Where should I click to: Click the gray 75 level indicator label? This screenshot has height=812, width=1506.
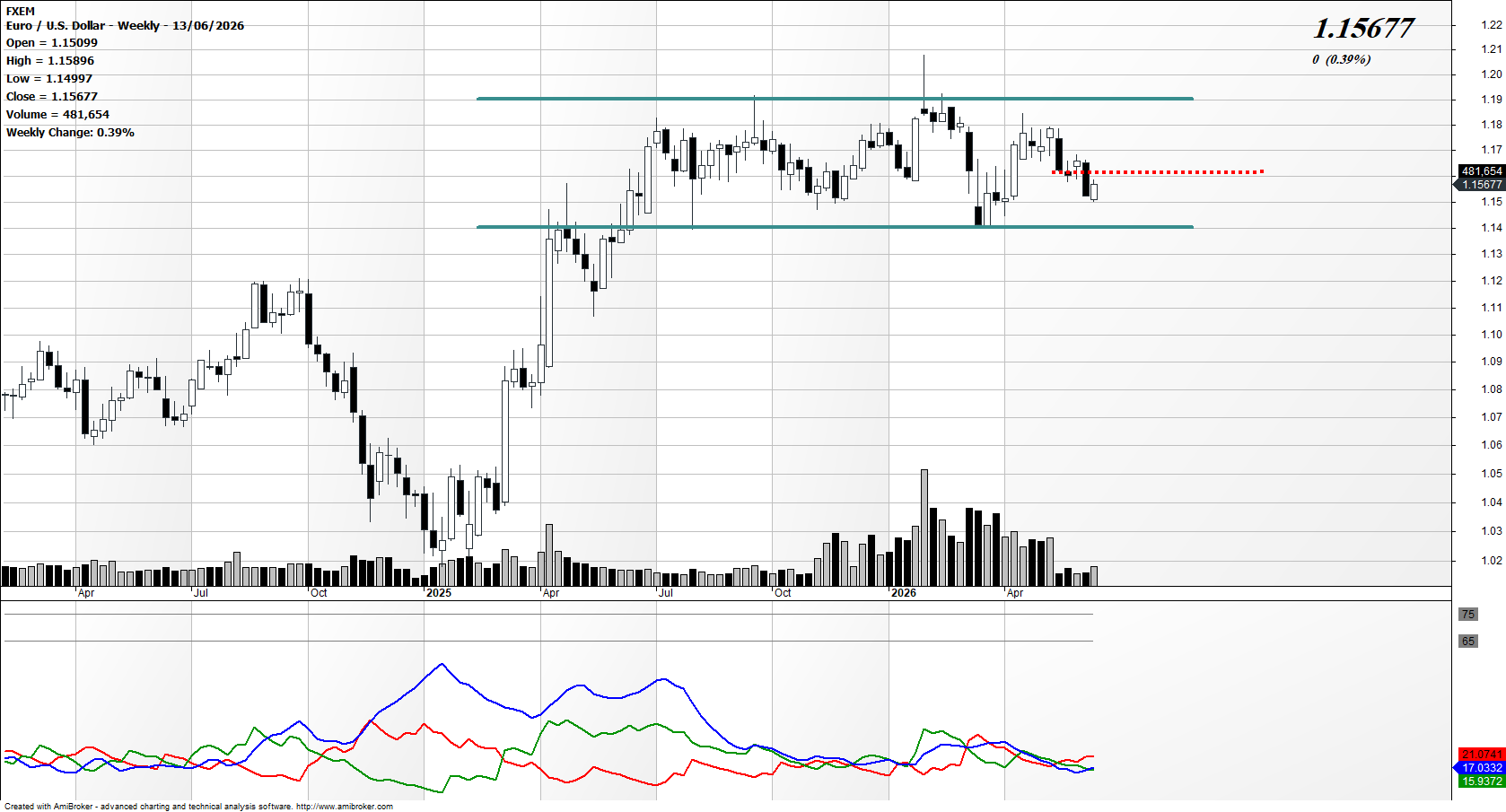pyautogui.click(x=1468, y=615)
